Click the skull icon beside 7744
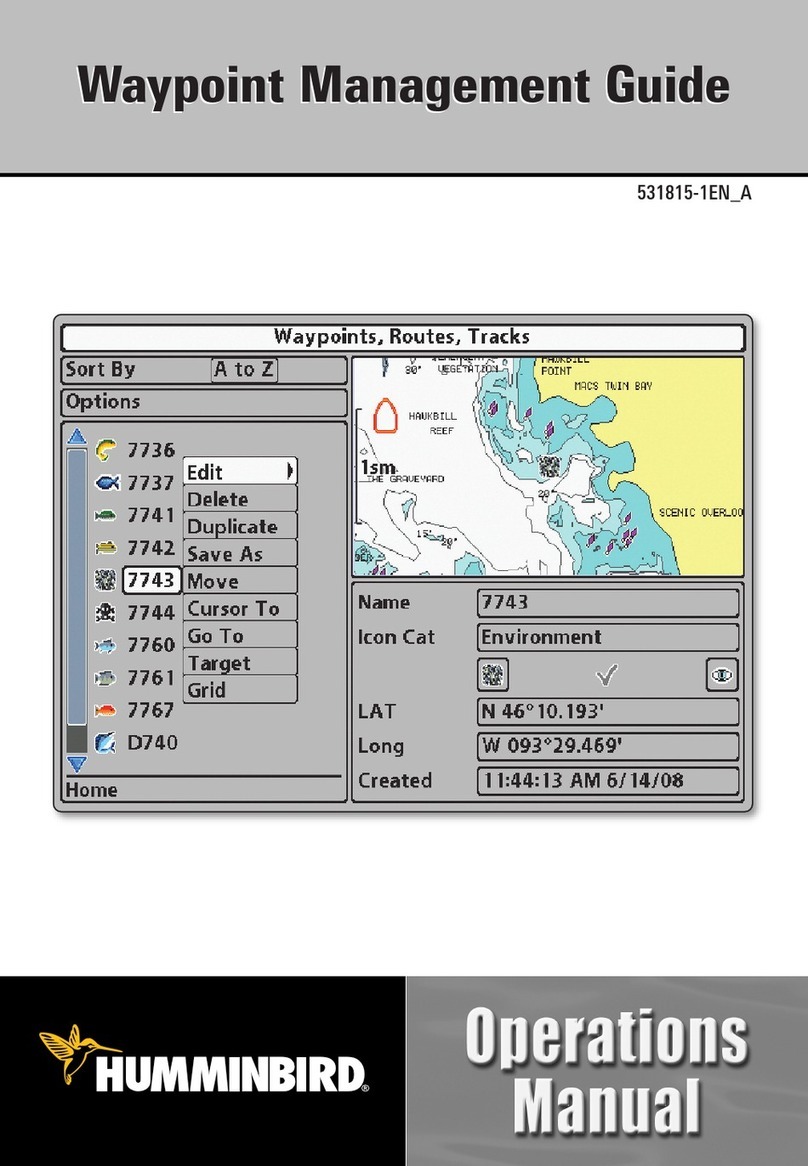The width and height of the screenshot is (808, 1166). point(106,613)
